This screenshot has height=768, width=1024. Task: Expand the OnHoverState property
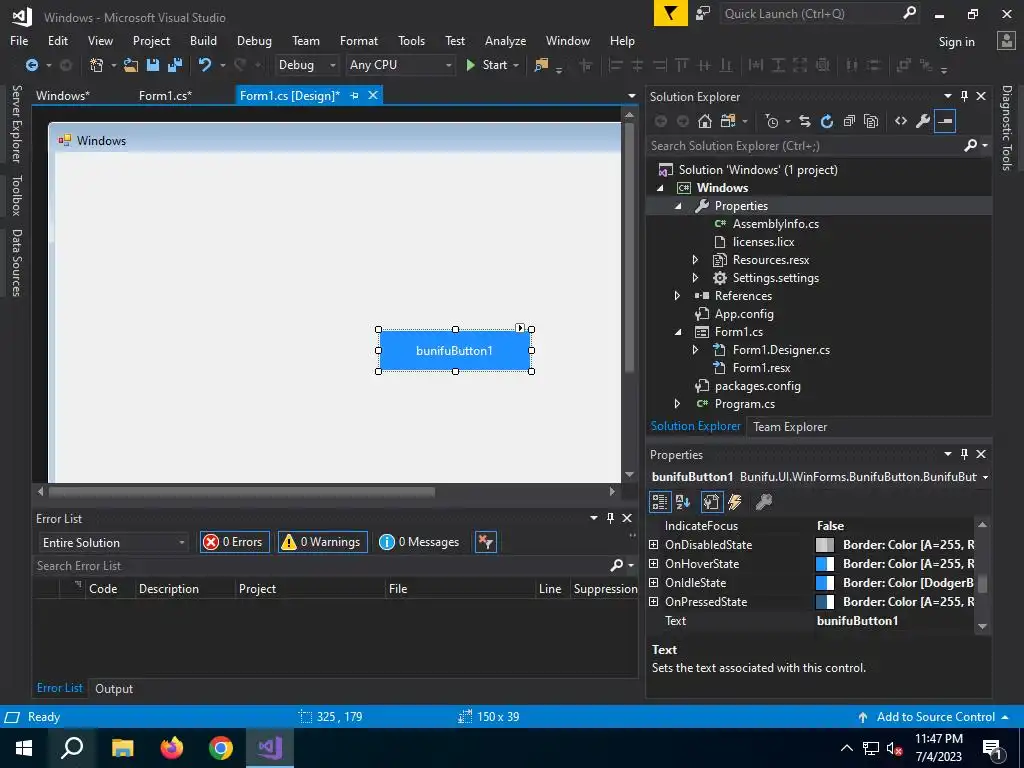click(653, 563)
